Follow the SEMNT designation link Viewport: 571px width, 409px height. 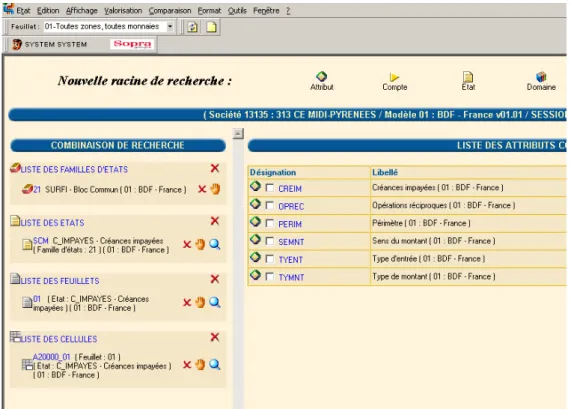pos(291,242)
